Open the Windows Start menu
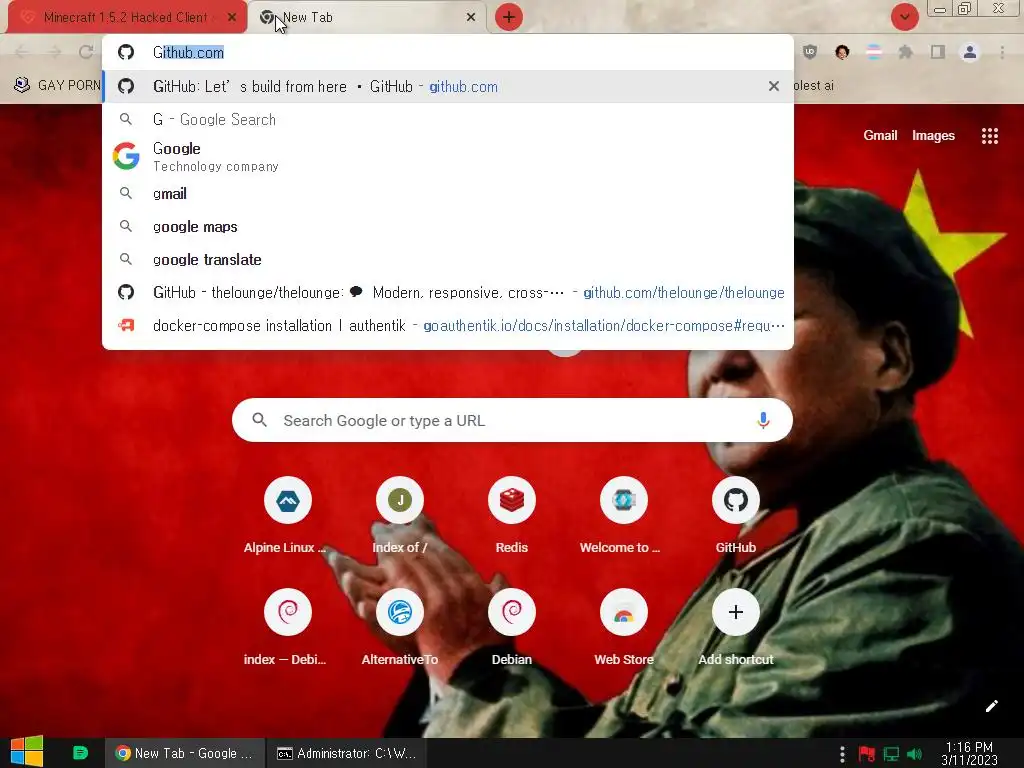Screen dimensions: 1024x768 point(27,752)
